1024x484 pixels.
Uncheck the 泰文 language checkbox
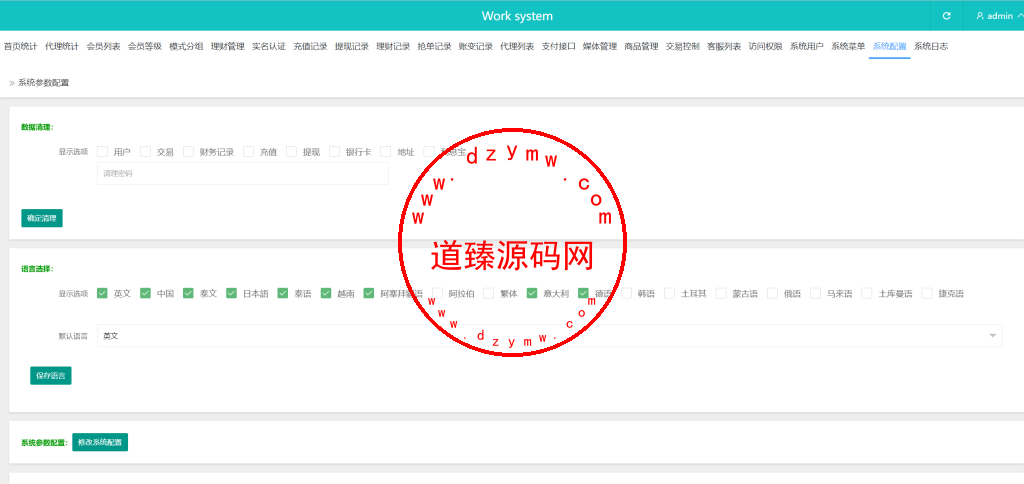188,293
